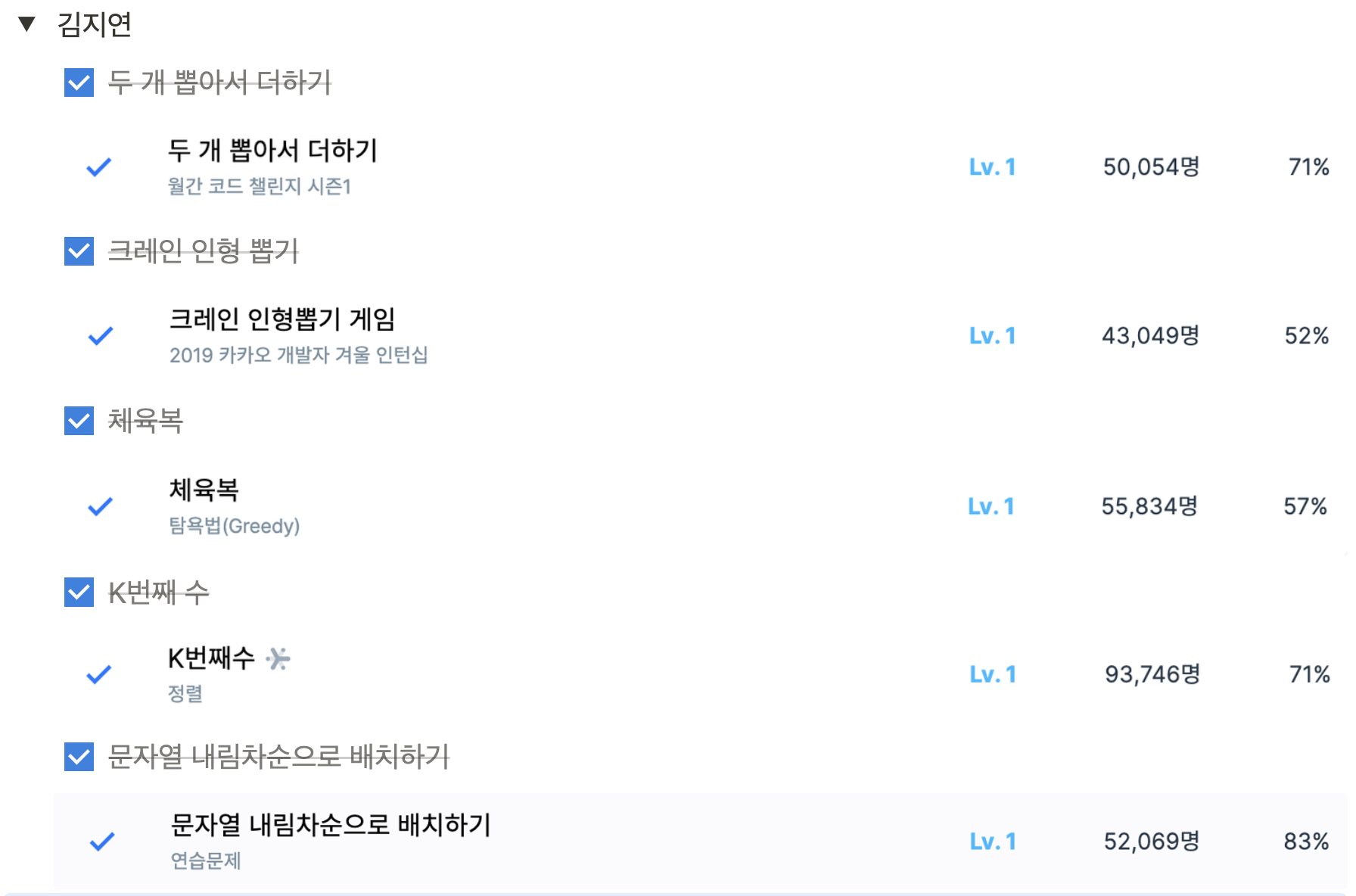Click the checkmark icon for 문자열 내림차순으로 배치하기
This screenshot has width=1356, height=896.
(102, 841)
